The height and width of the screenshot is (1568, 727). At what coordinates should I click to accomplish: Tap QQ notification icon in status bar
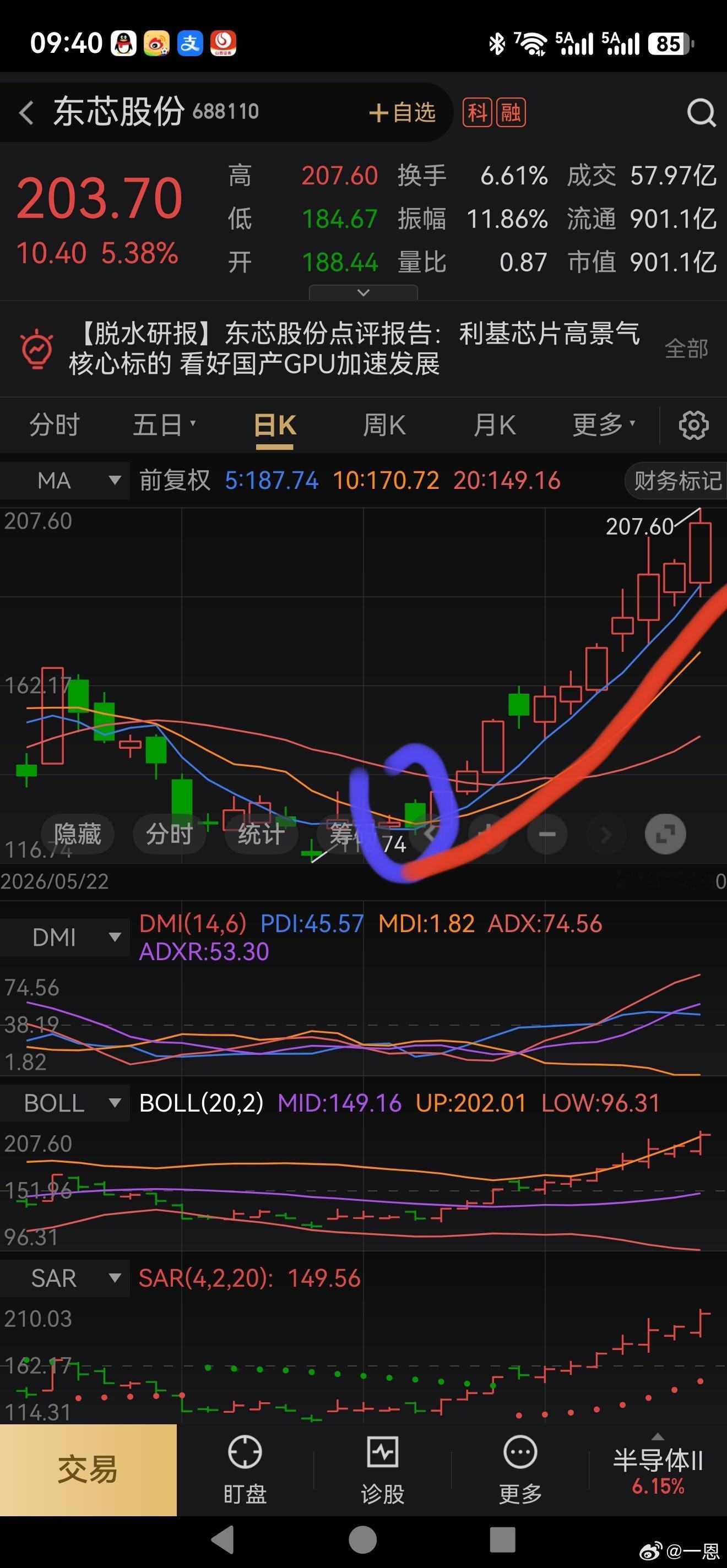pyautogui.click(x=123, y=44)
